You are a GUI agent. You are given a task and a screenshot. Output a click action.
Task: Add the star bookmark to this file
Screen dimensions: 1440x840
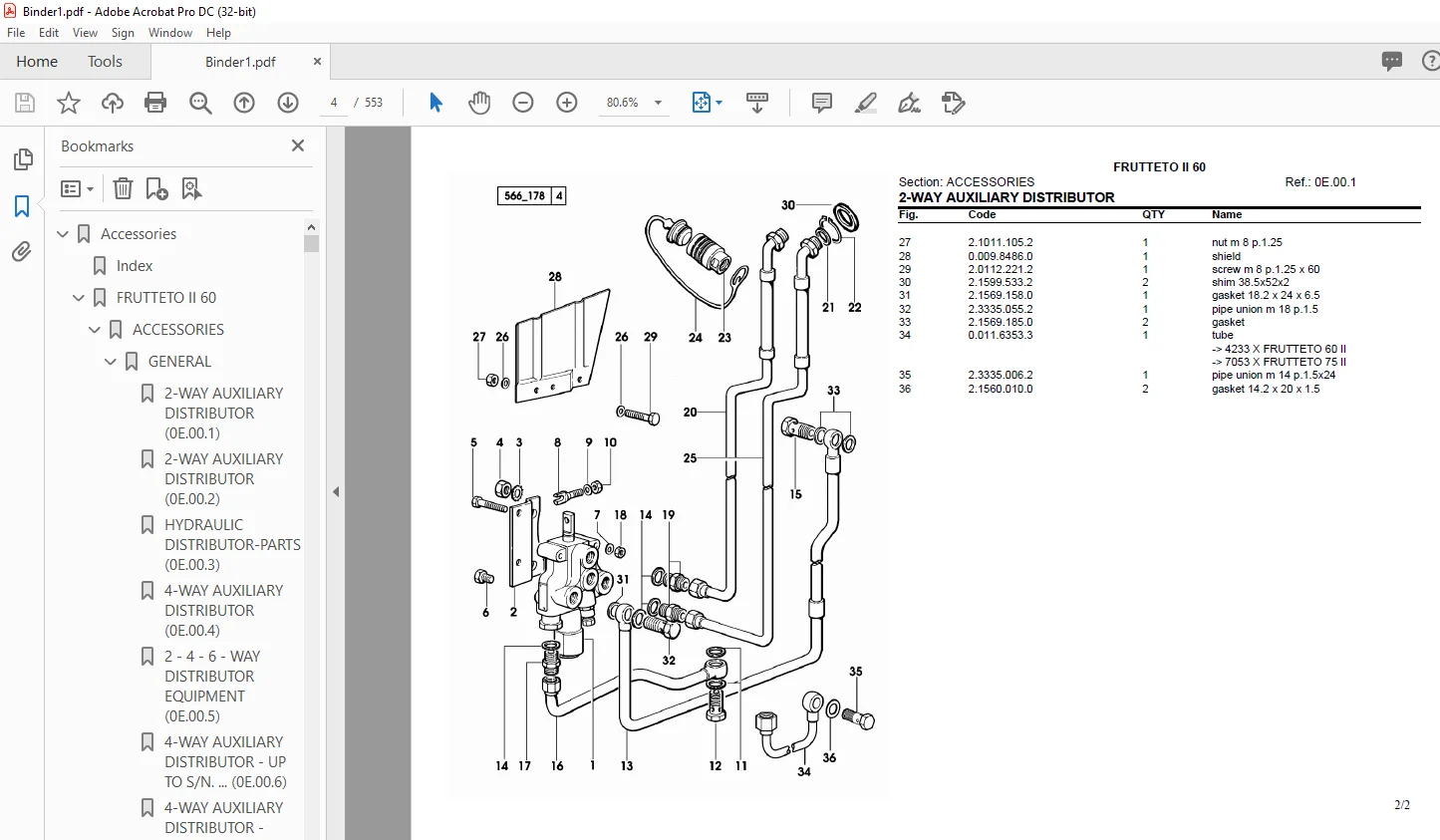tap(69, 103)
